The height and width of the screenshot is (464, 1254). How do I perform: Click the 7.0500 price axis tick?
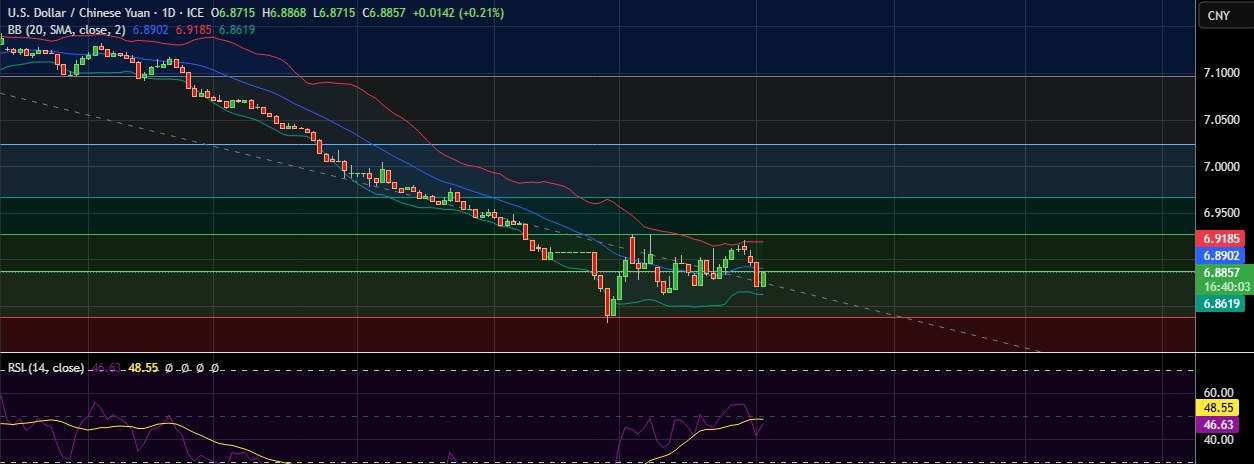[x=1221, y=120]
